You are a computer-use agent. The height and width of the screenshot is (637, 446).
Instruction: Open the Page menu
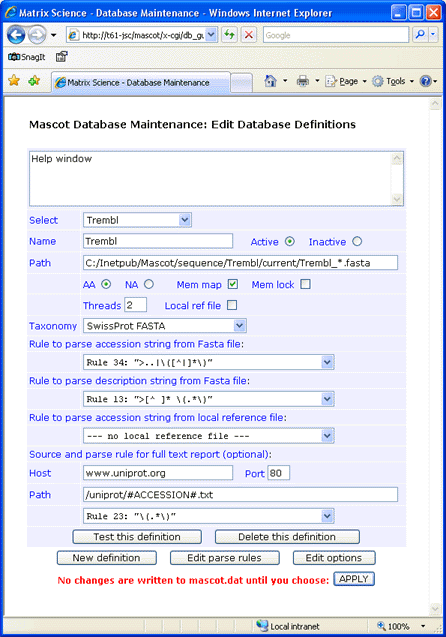pyautogui.click(x=346, y=82)
